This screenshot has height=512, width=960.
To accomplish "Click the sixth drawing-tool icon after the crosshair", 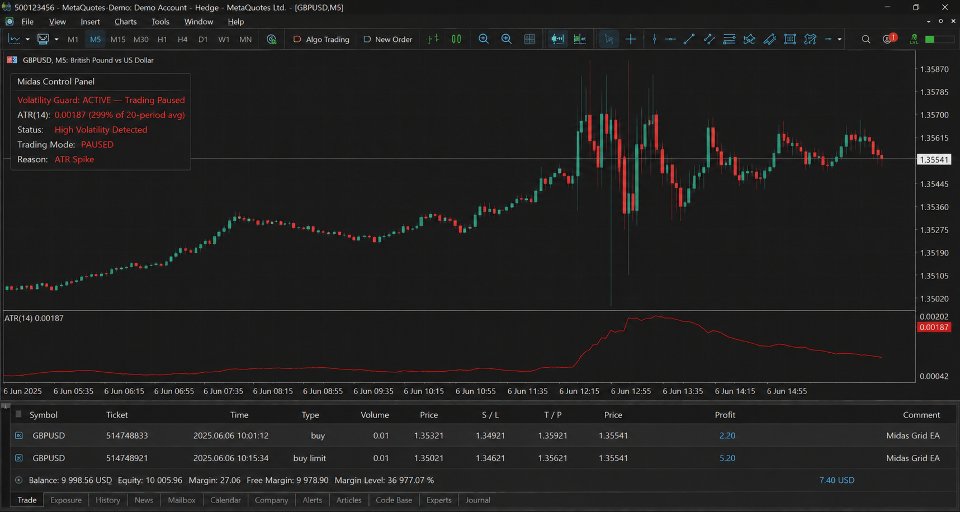I will coord(749,39).
